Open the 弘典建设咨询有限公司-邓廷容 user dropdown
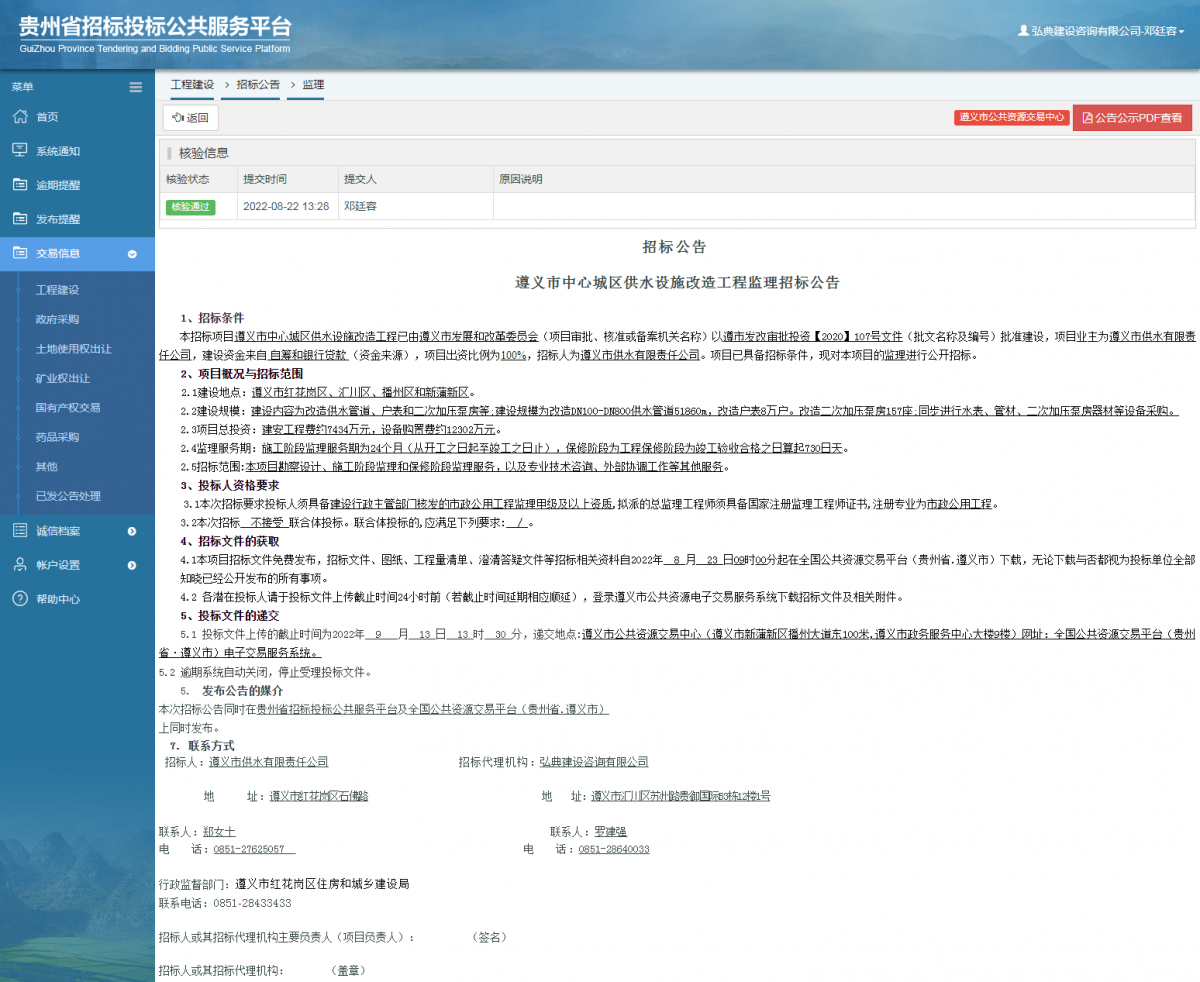 tap(1100, 31)
